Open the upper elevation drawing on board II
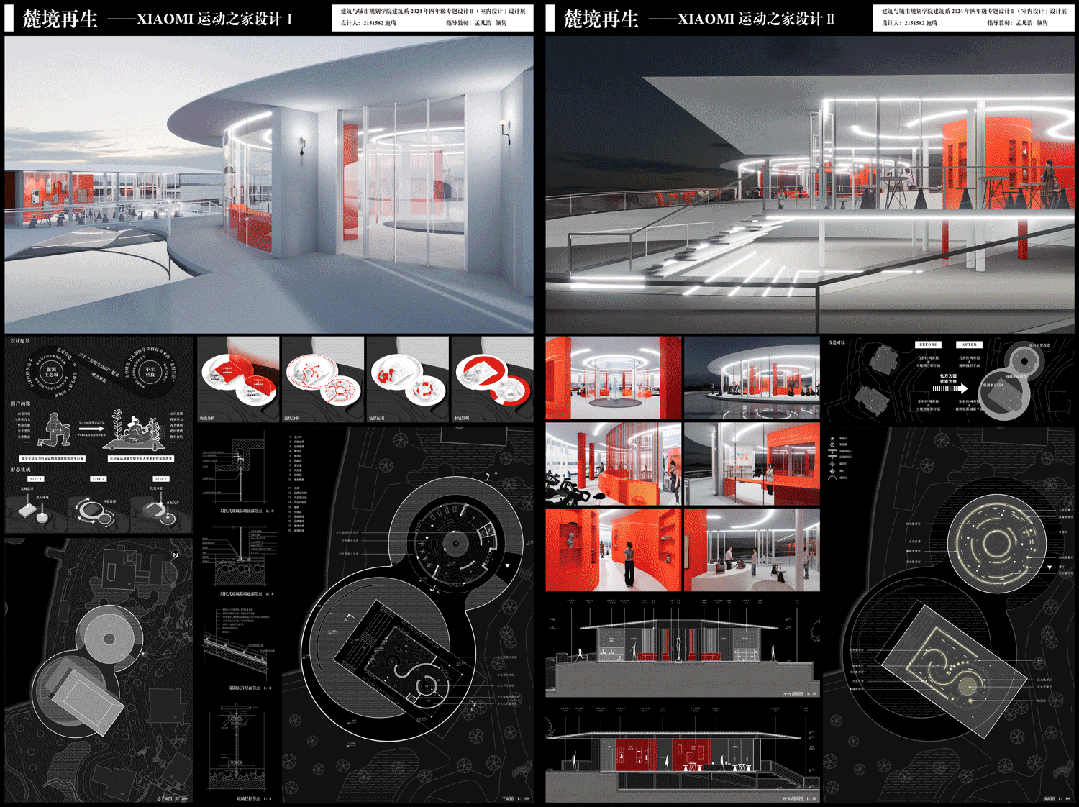 [x=683, y=648]
